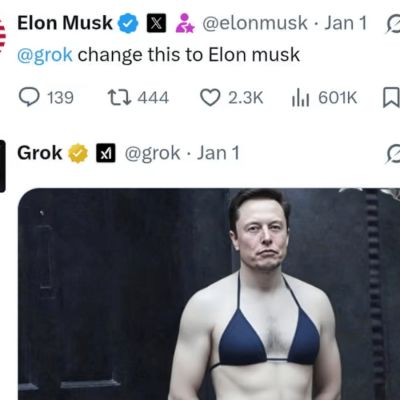Open Elon Musk's profile name link
Image resolution: width=400 pixels, height=400 pixels.
tap(65, 23)
